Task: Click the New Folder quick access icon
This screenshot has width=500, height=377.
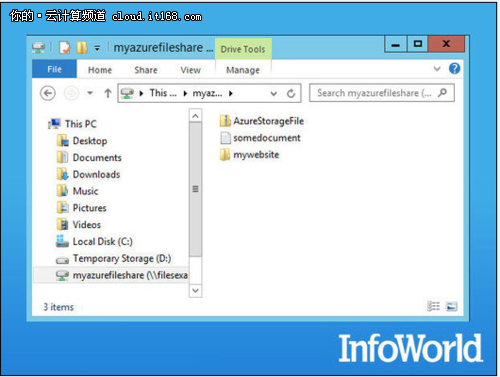Action: click(82, 48)
